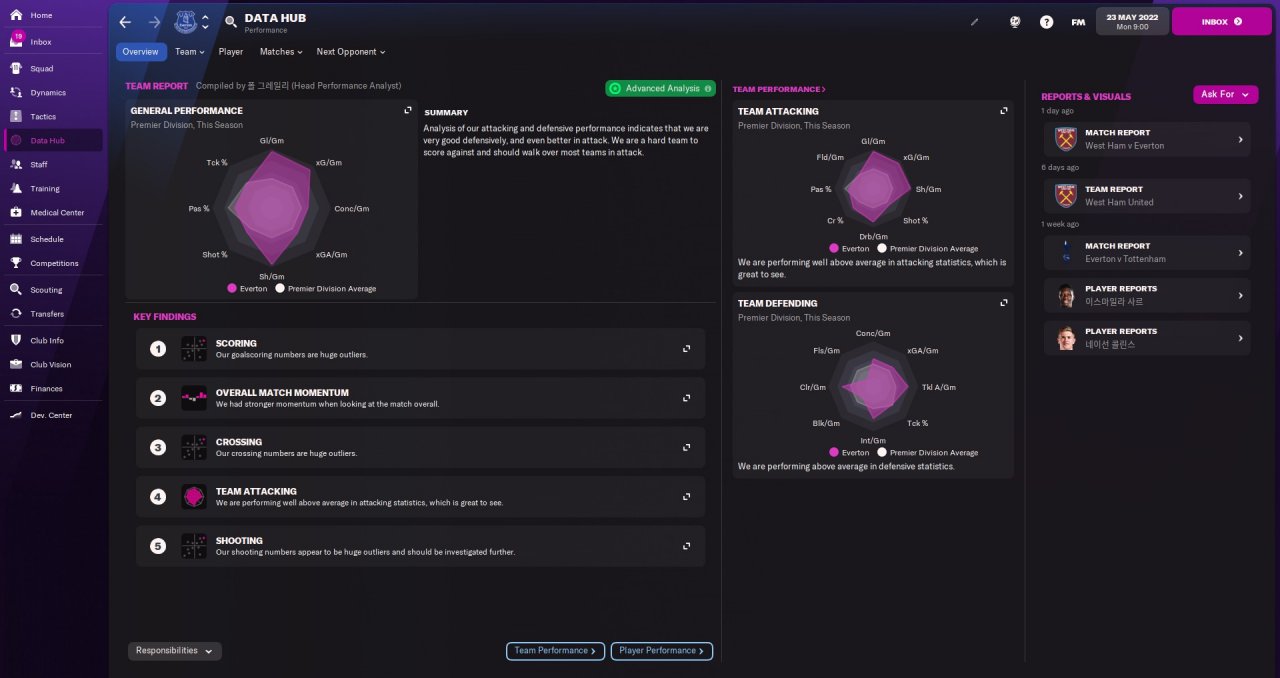The height and width of the screenshot is (678, 1280).
Task: Open the Team Performance header link
Action: coord(779,89)
